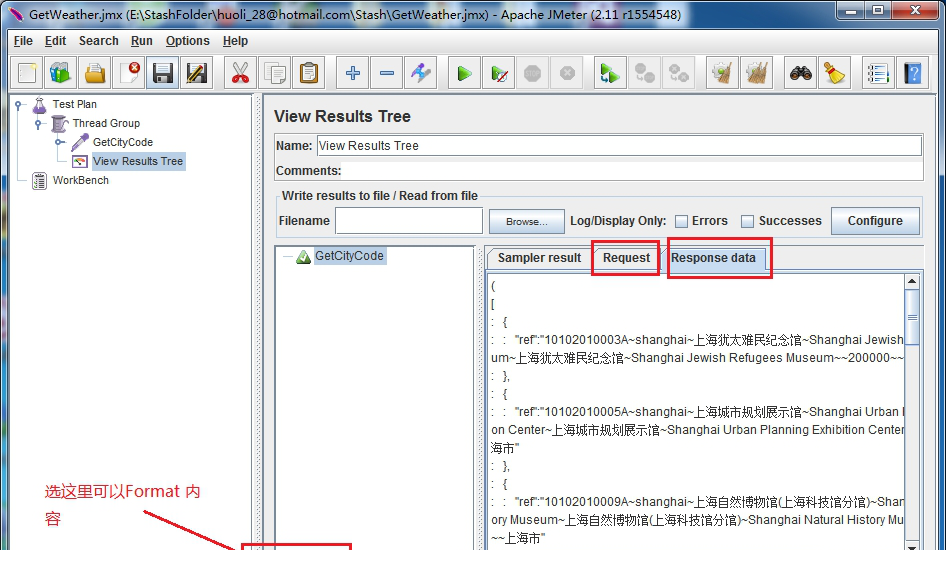Click the Toggle enable/disable icon
Screen dimensions: 946x572
[421, 74]
